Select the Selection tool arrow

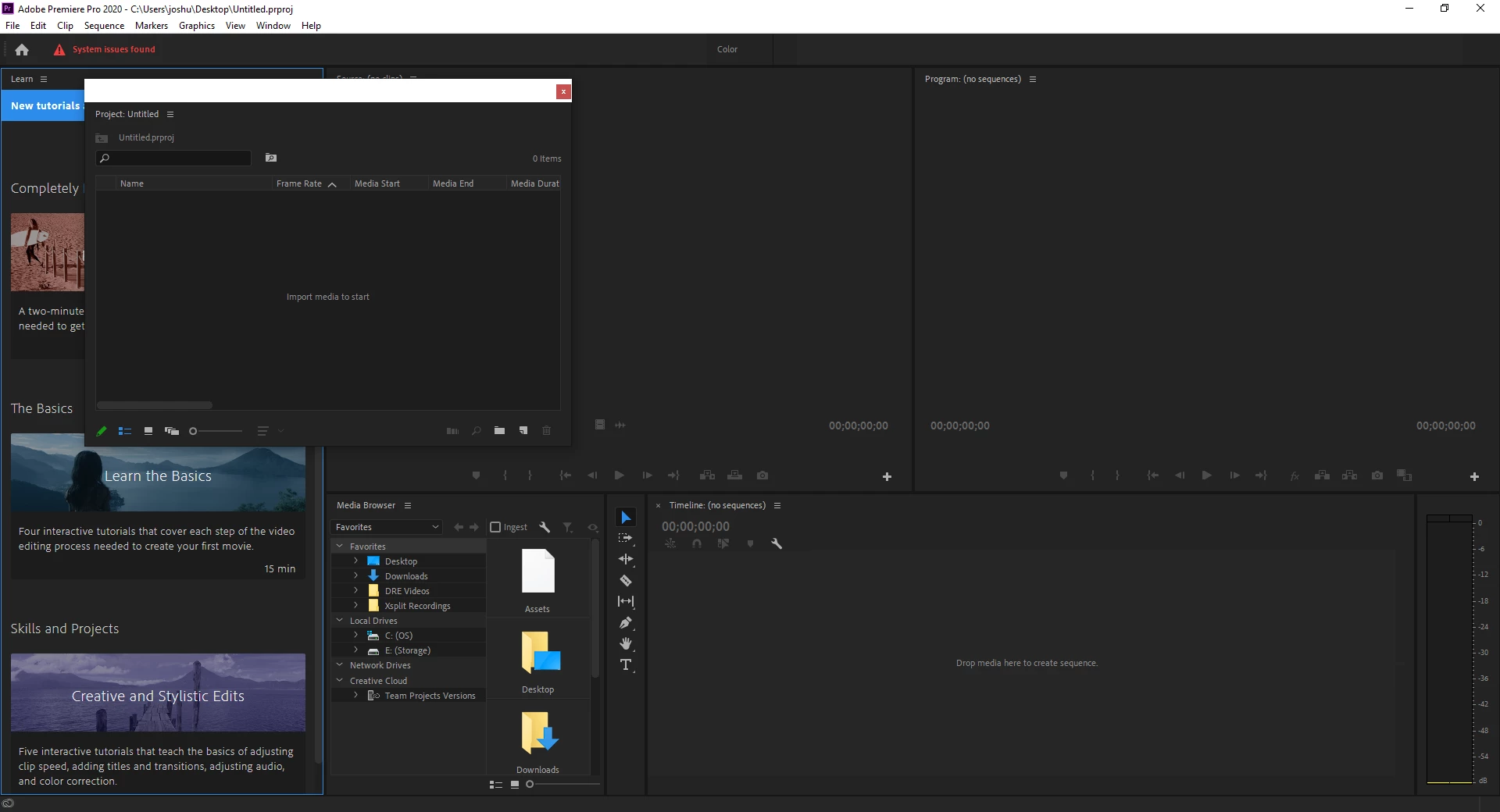tap(626, 518)
